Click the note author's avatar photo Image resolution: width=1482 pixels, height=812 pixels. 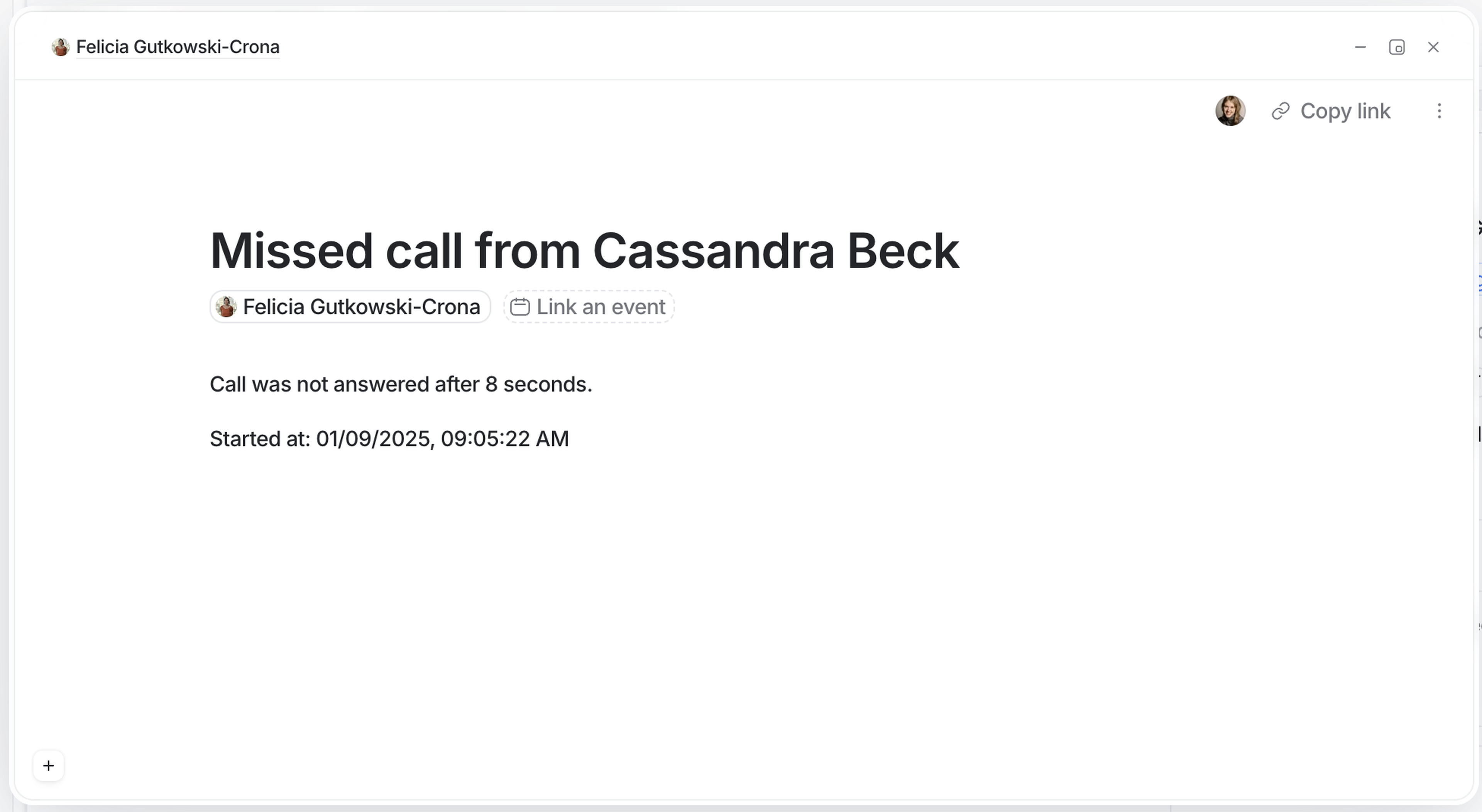coord(1230,111)
